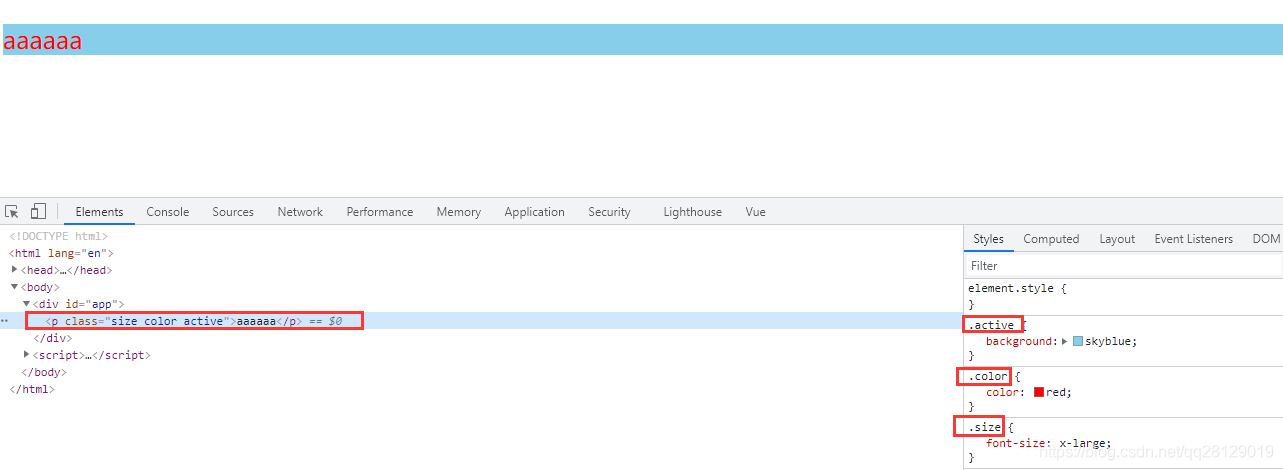Select the html lang="en" node
The image size is (1283, 470).
tap(62, 253)
